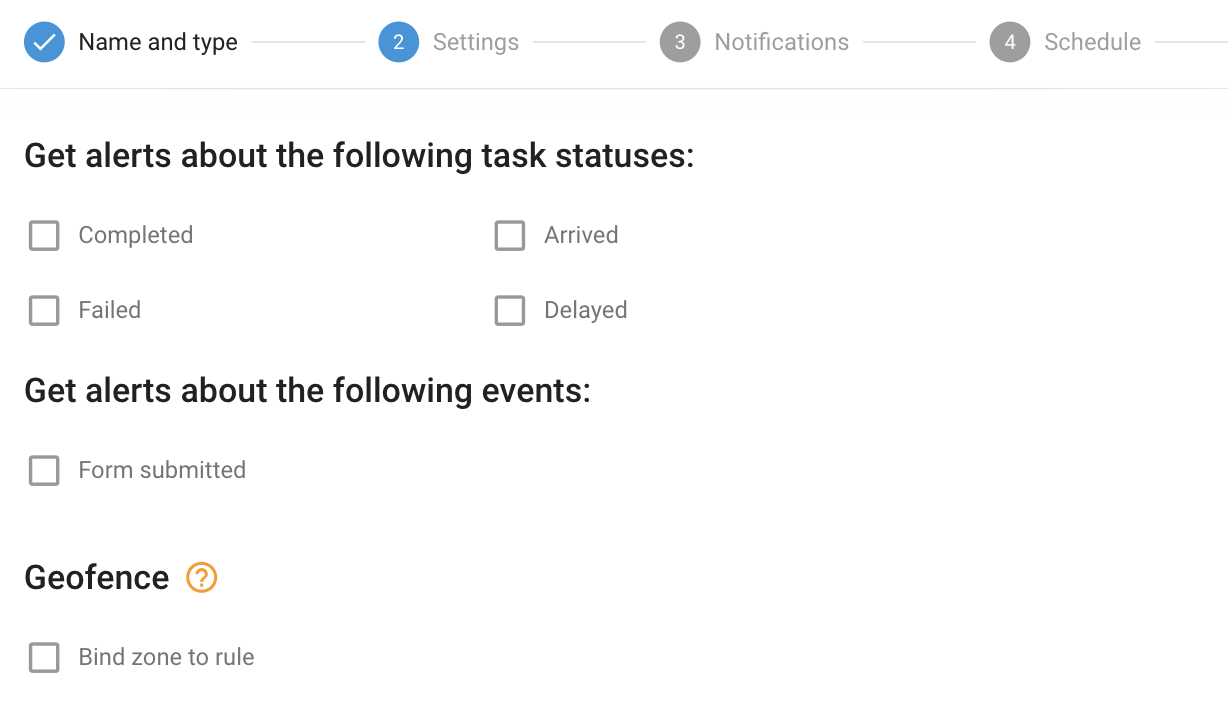The height and width of the screenshot is (706, 1228).
Task: Toggle the Delayed status checkbox
Action: click(510, 311)
